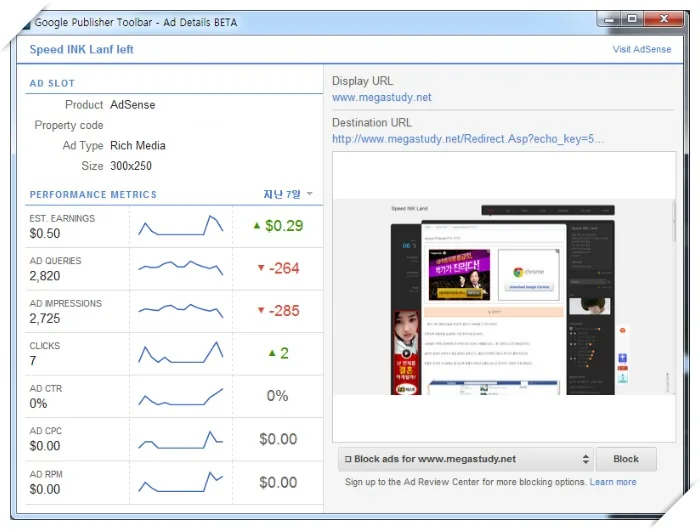The width and height of the screenshot is (700, 530).
Task: Click the earnings change value $0.29
Action: [x=284, y=226]
